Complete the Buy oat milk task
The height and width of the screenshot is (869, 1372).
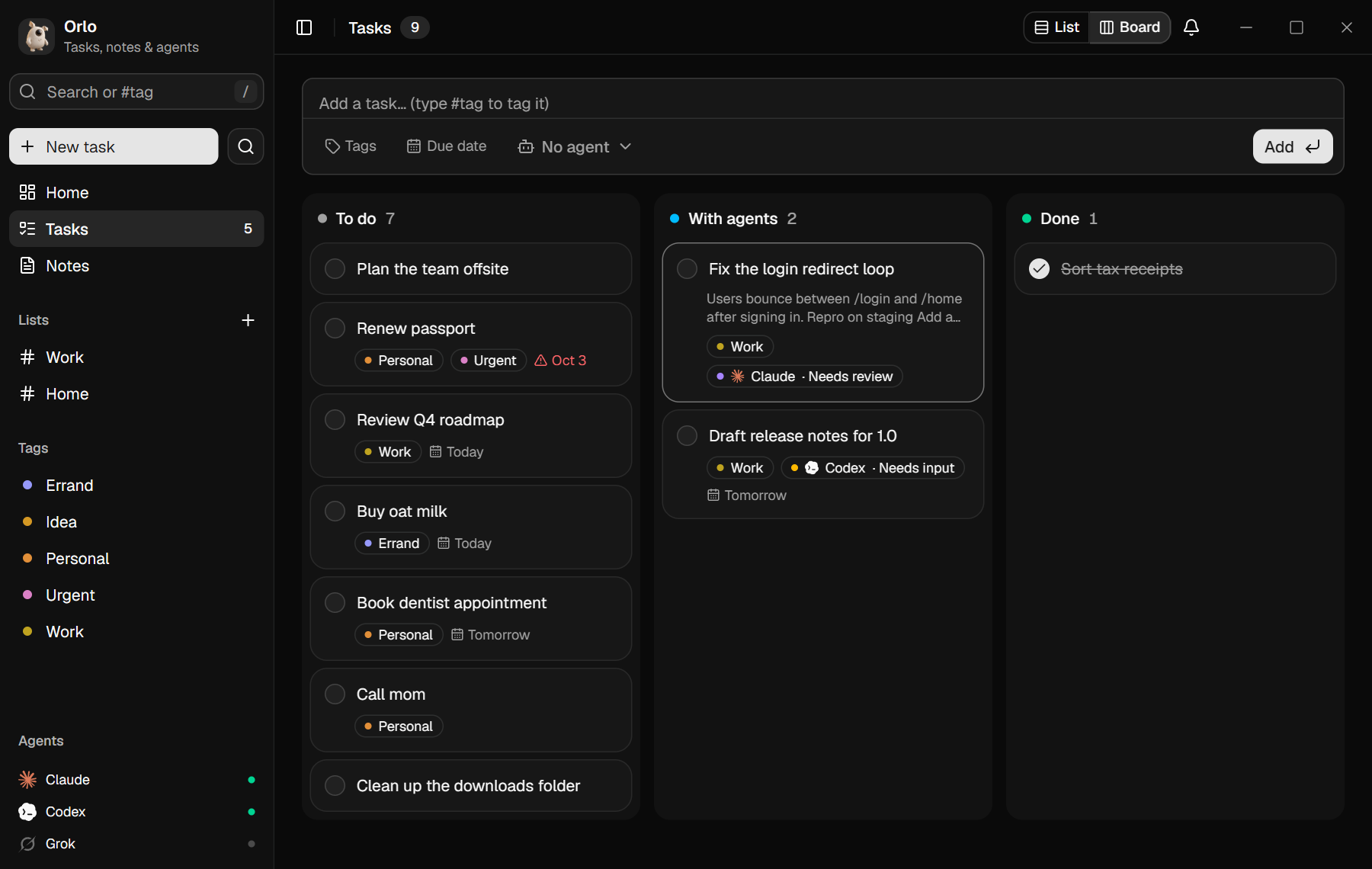click(335, 511)
